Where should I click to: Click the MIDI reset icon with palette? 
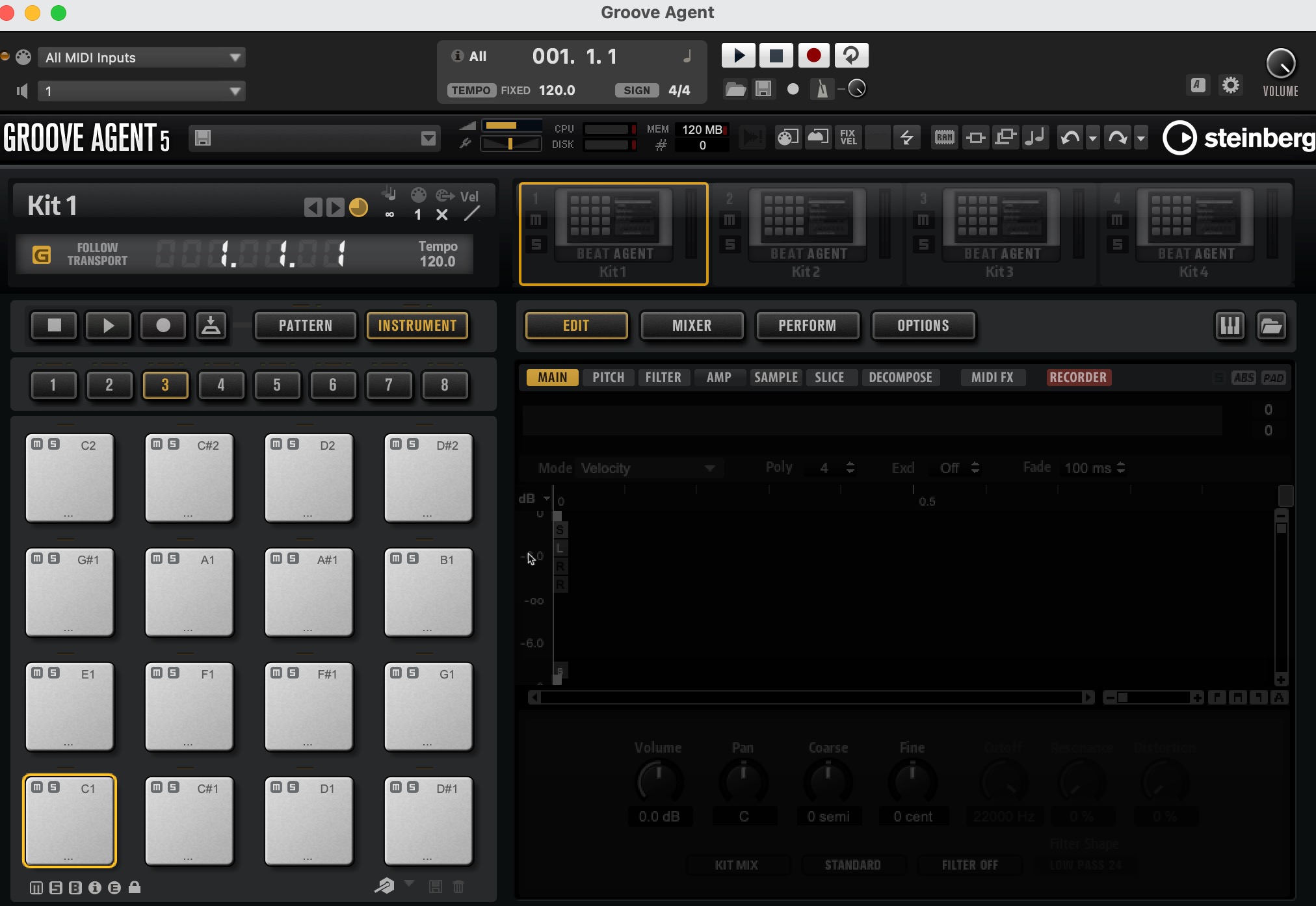tap(787, 137)
